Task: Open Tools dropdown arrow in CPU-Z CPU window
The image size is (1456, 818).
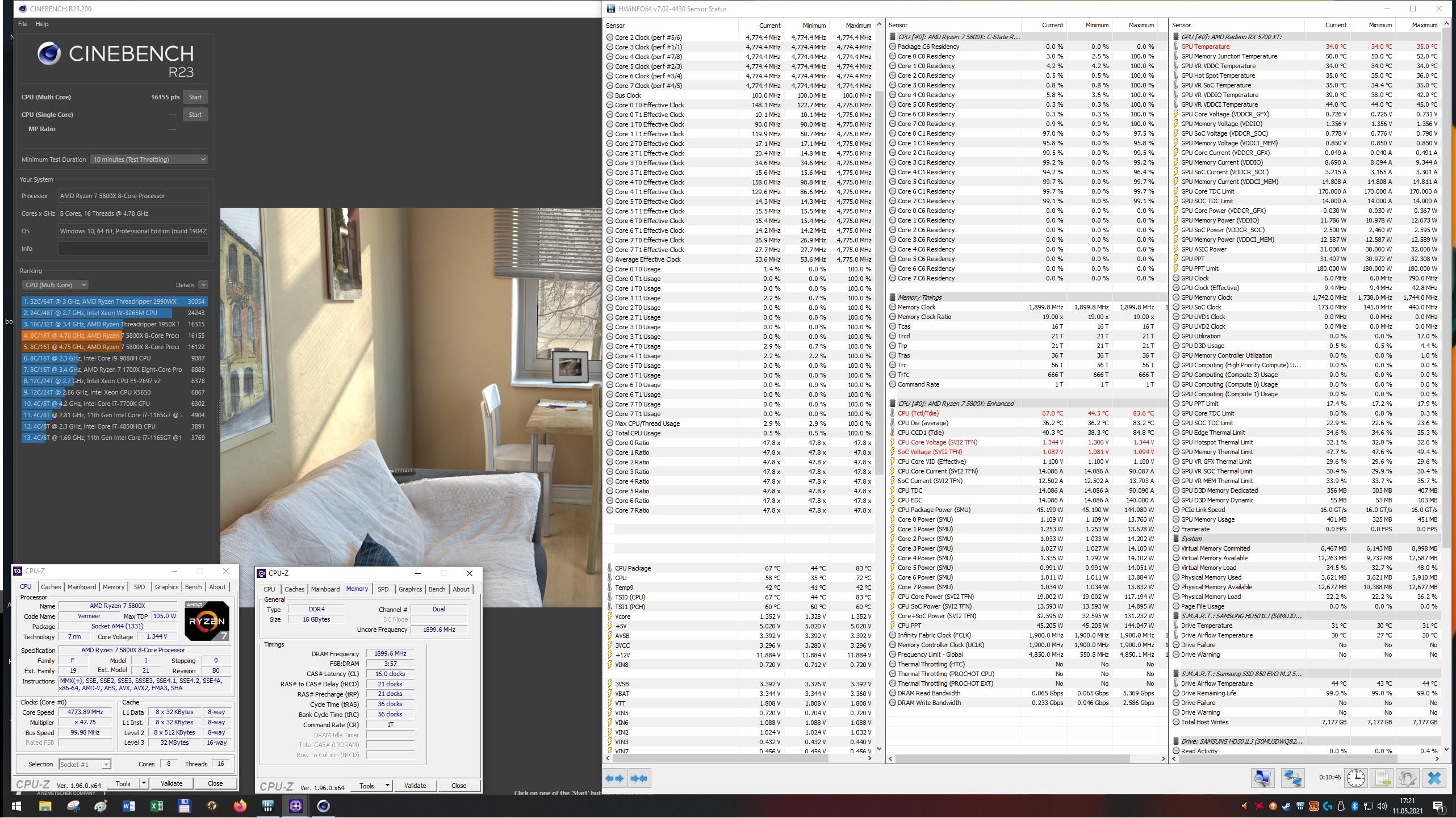Action: point(144,783)
